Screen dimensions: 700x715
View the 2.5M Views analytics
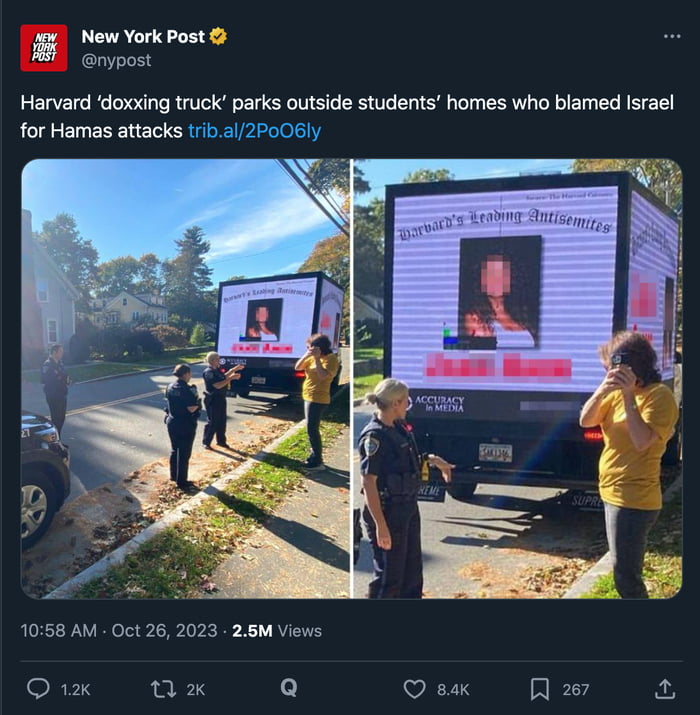point(277,631)
